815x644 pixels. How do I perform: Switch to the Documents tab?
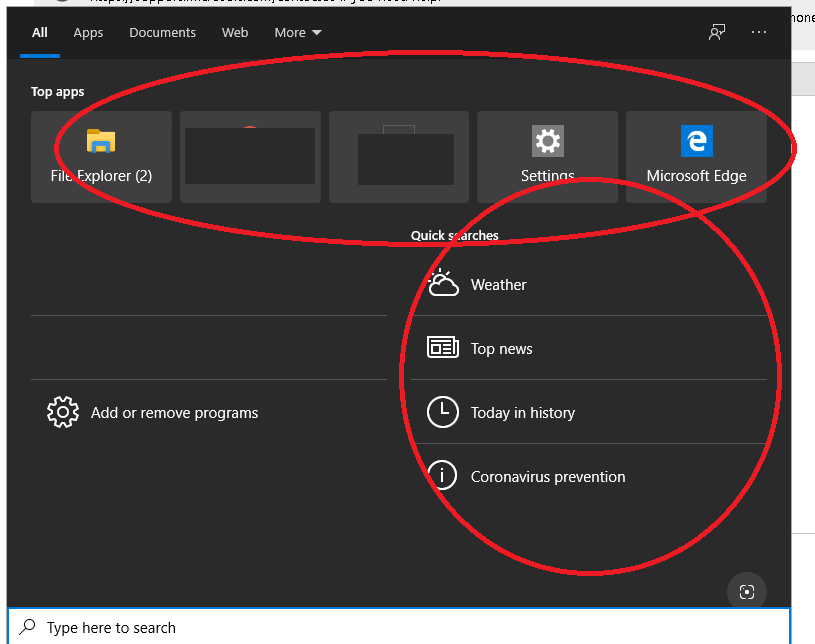click(162, 32)
